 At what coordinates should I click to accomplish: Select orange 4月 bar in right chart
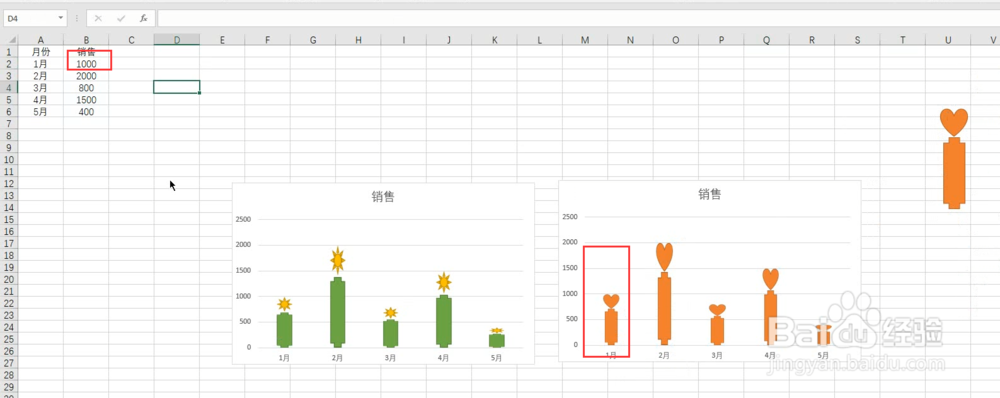point(770,317)
